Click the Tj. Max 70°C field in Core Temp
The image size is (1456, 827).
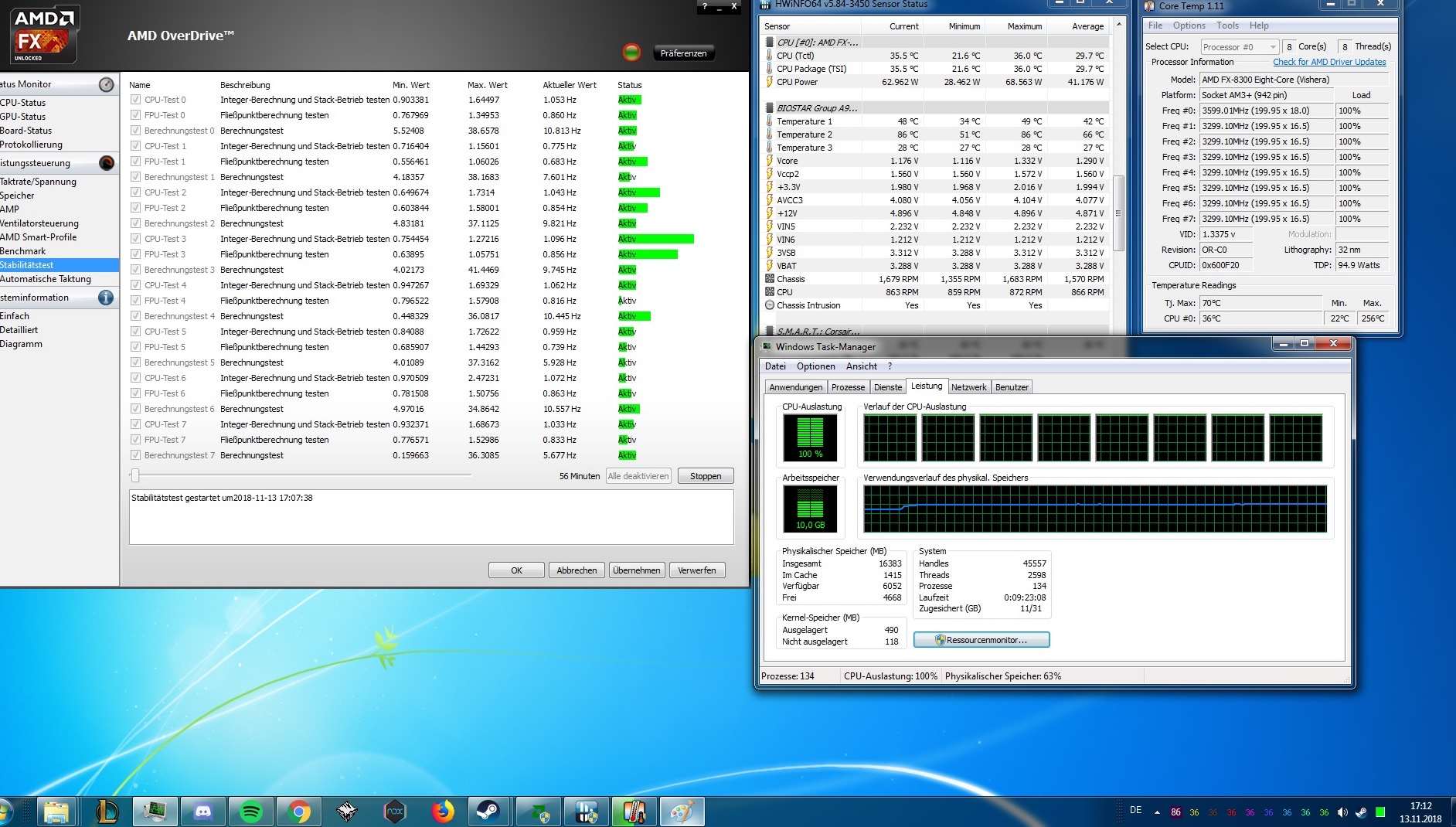tap(1260, 303)
